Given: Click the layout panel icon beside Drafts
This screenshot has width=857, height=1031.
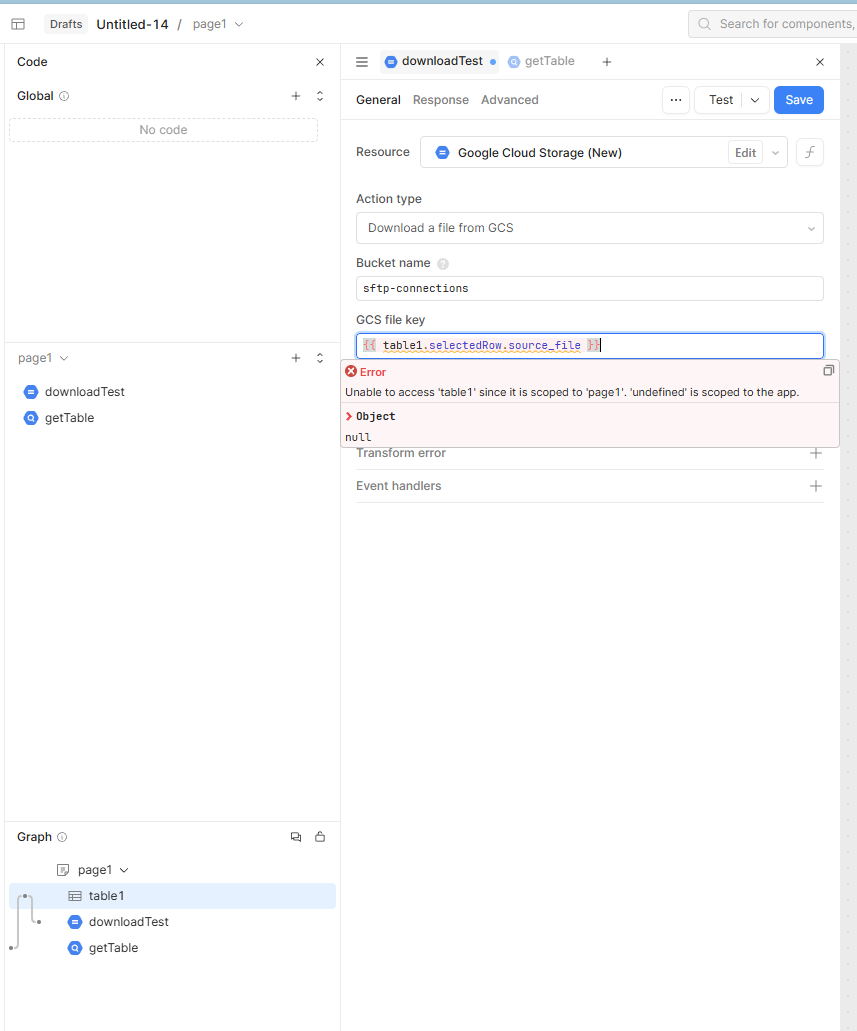Looking at the screenshot, I should (18, 24).
